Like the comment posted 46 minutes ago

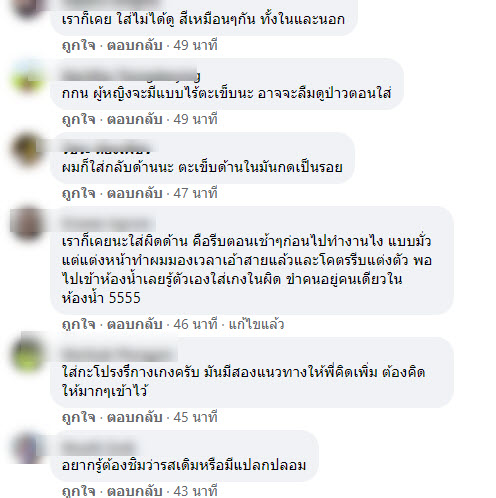[x=79, y=324]
